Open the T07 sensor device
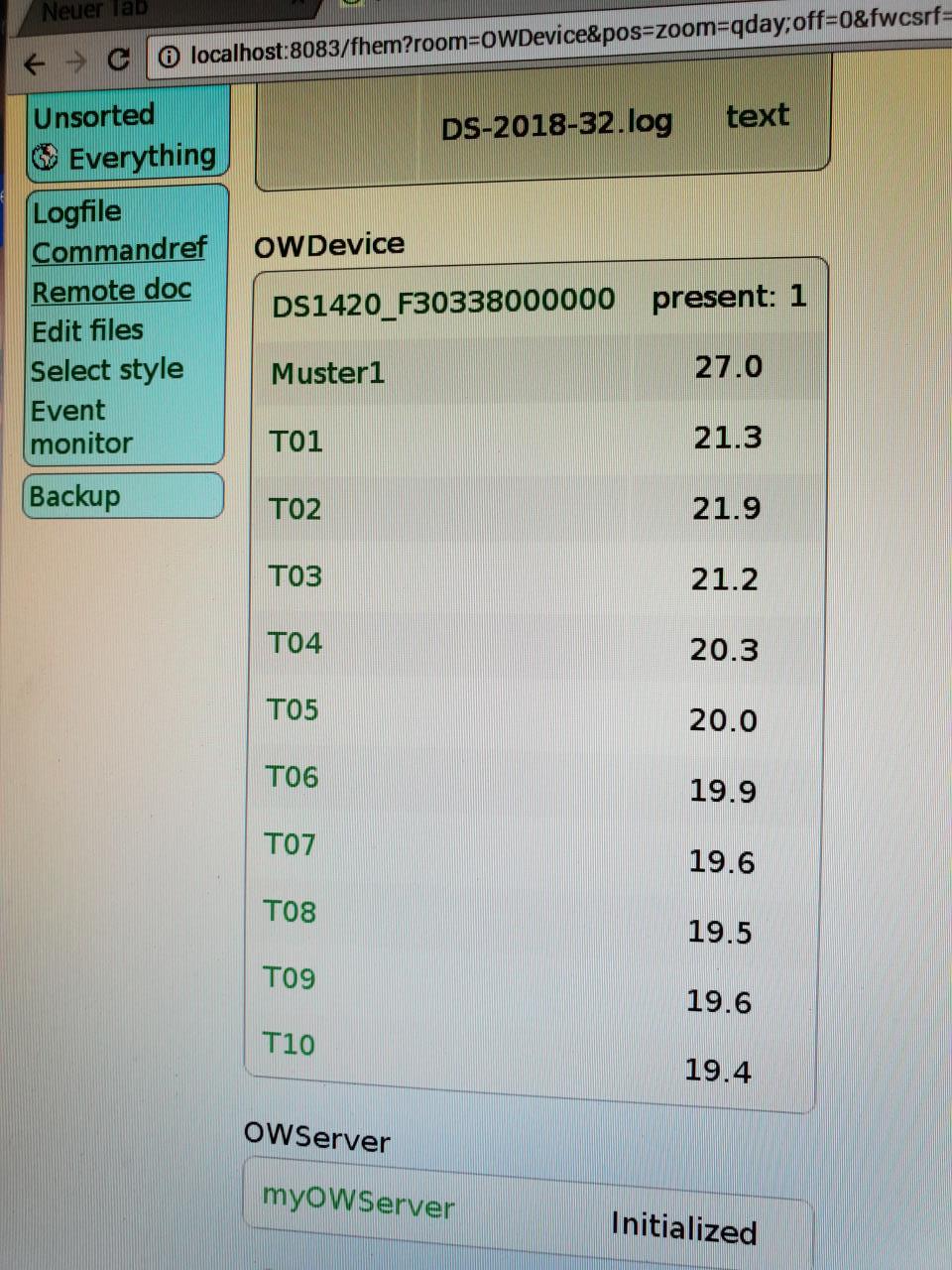 [290, 844]
